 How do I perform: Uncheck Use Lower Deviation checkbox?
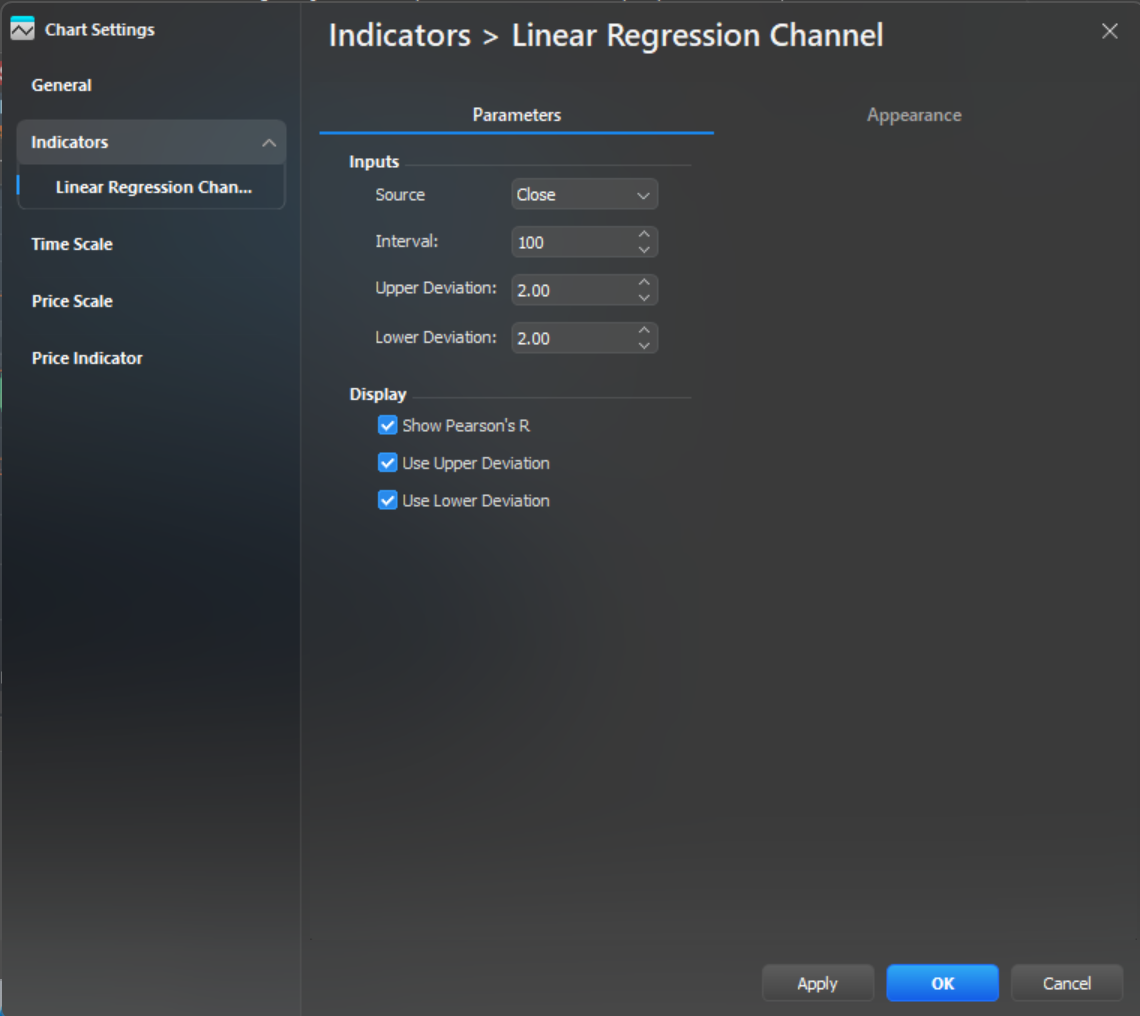click(x=388, y=500)
